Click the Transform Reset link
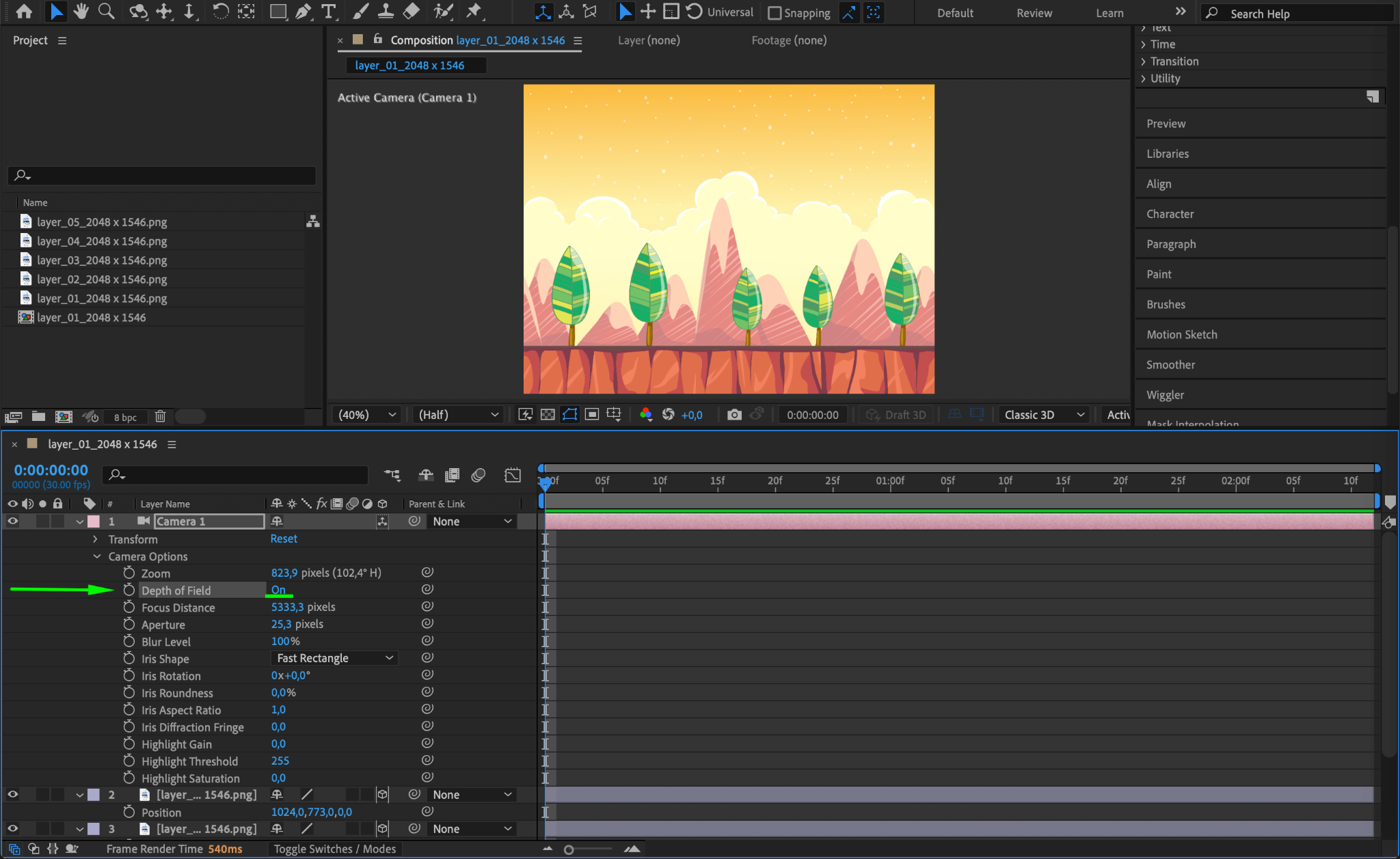Viewport: 1400px width, 859px height. point(284,538)
